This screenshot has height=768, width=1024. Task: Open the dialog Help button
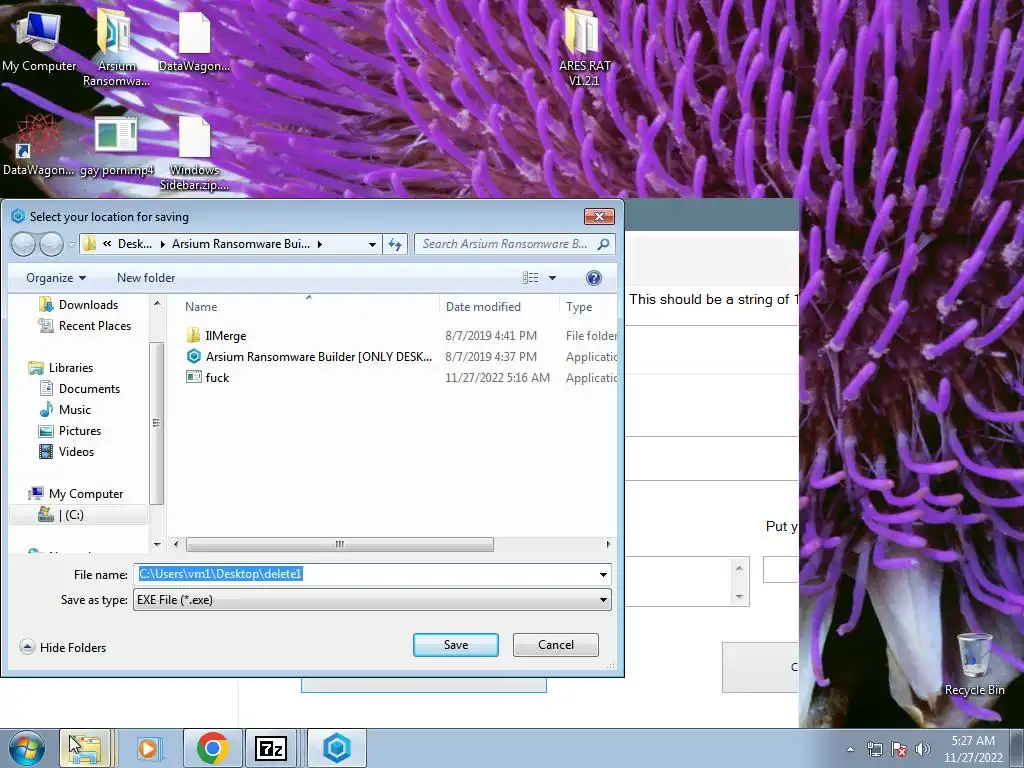[594, 278]
